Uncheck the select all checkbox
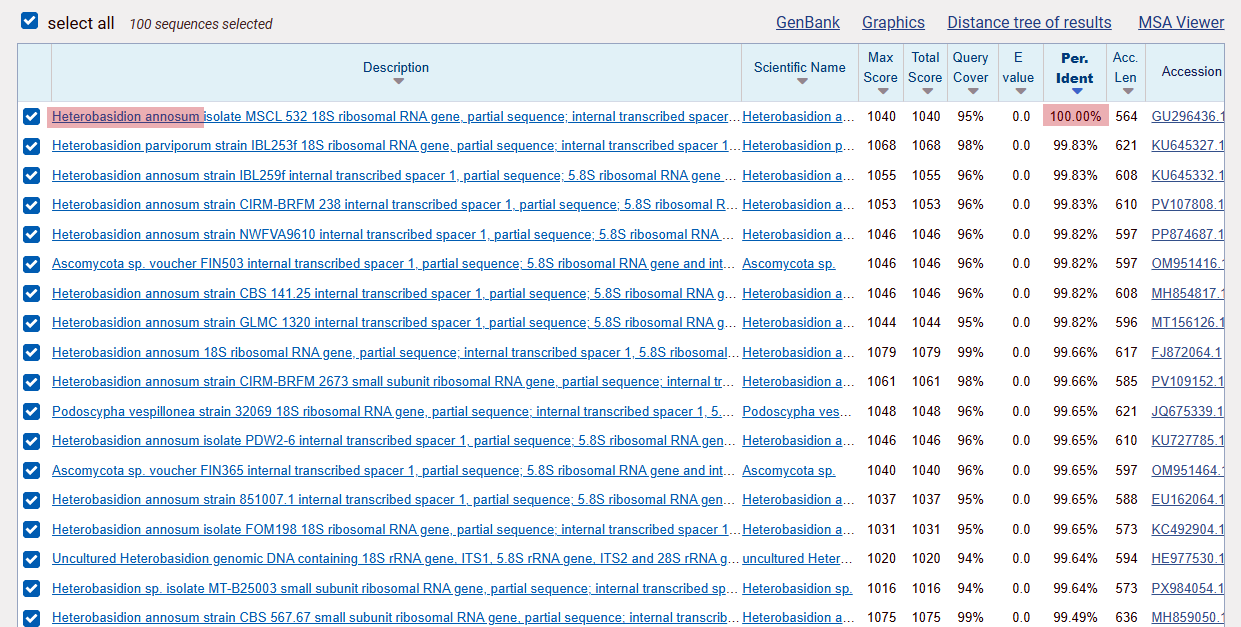This screenshot has height=627, width=1241. coord(30,21)
